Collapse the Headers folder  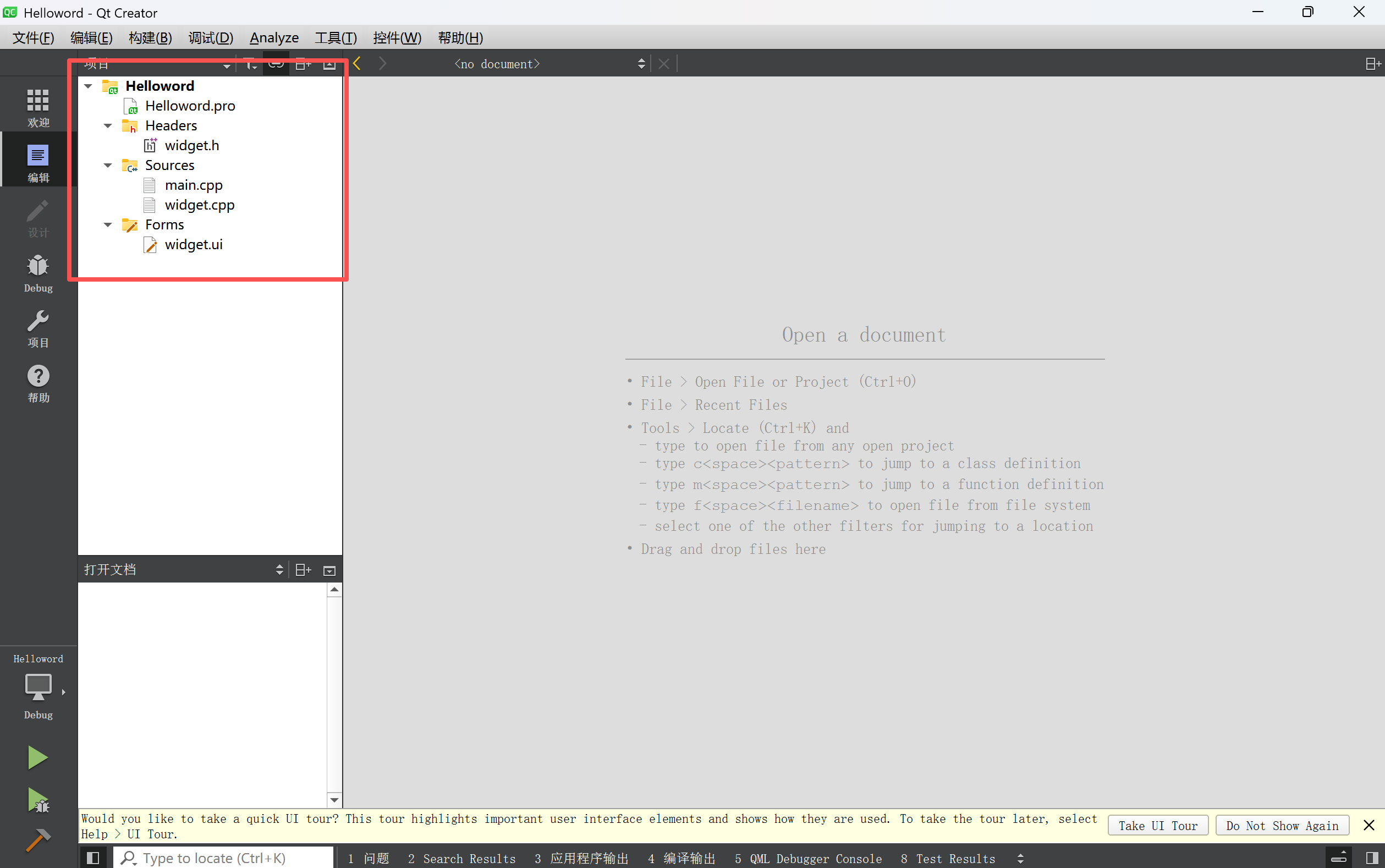pos(107,126)
